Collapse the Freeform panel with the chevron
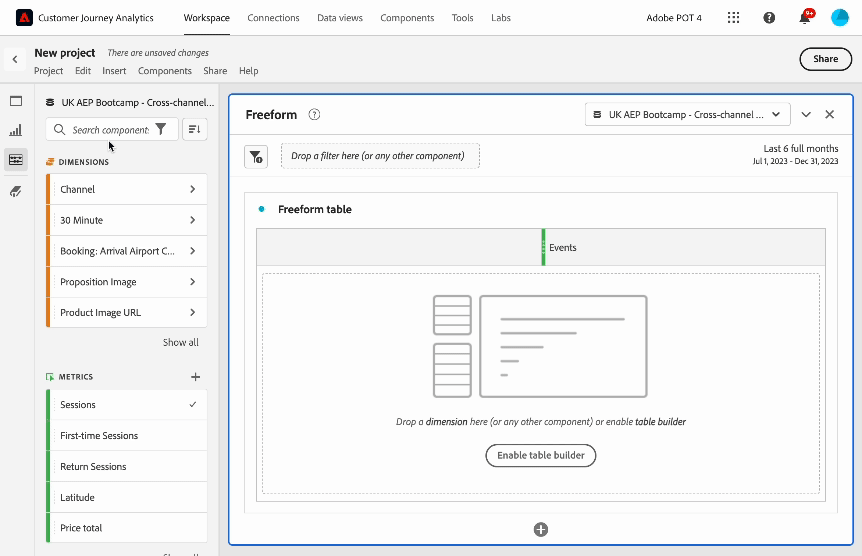Image resolution: width=862 pixels, height=556 pixels. click(806, 114)
